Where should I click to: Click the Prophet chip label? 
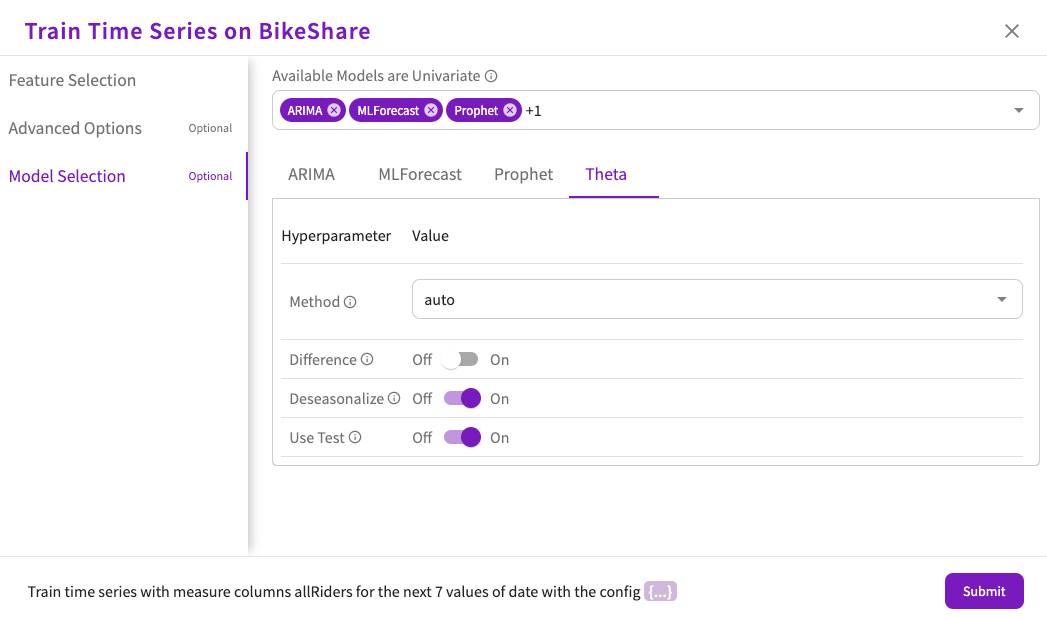476,111
